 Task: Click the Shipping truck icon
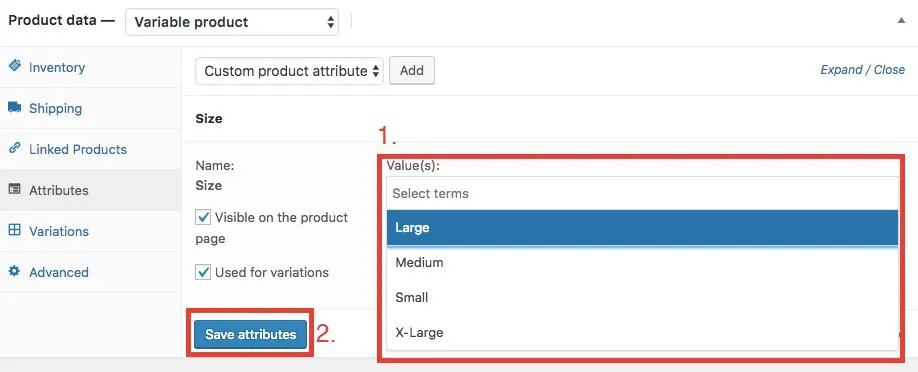15,107
